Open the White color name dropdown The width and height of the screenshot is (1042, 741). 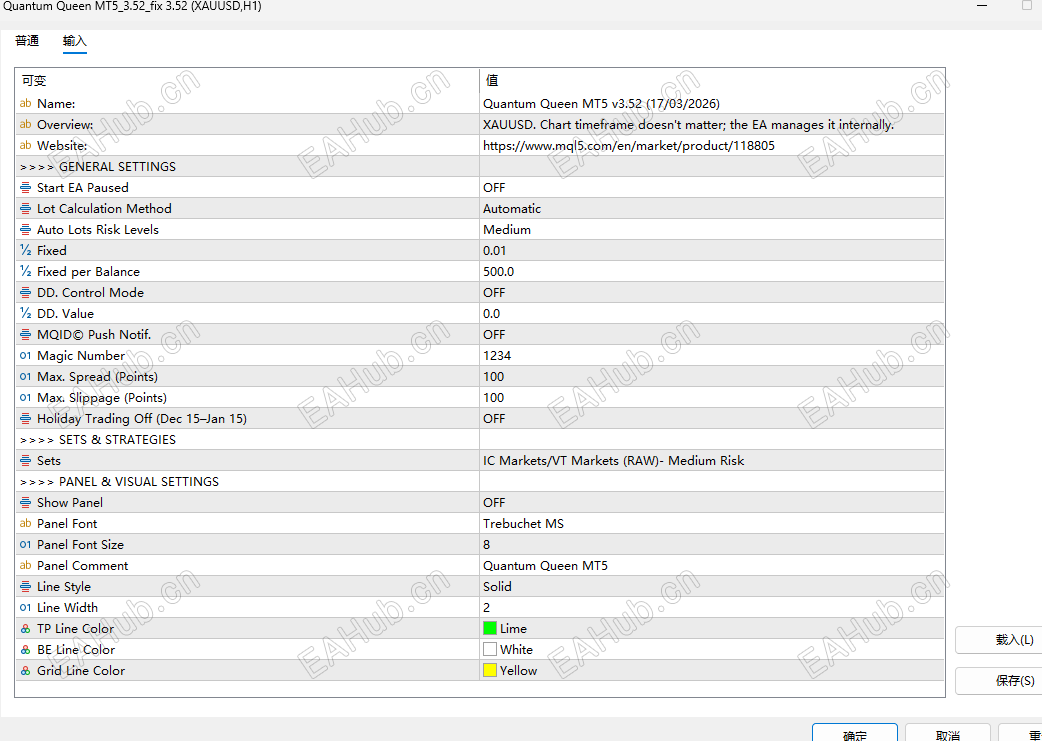[x=516, y=649]
